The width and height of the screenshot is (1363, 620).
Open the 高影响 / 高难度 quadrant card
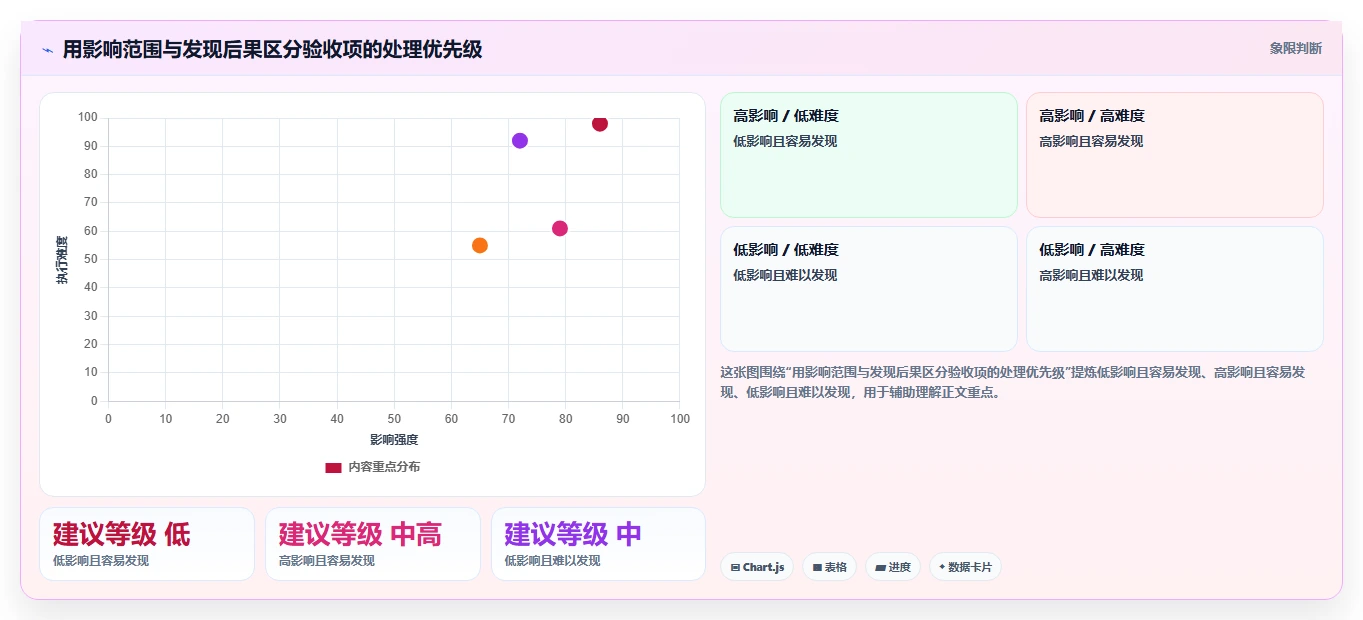pos(1175,155)
